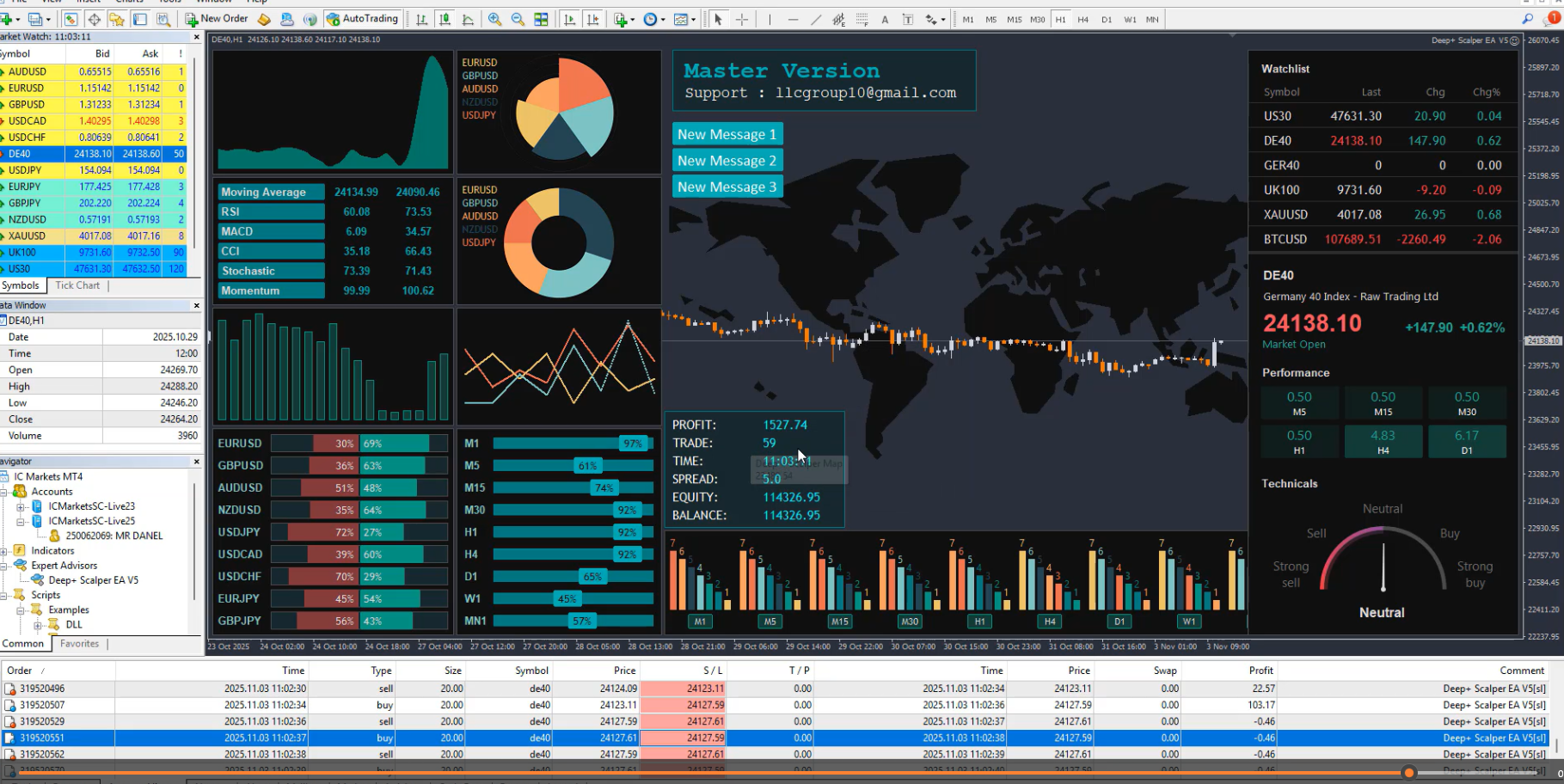The width and height of the screenshot is (1564, 784).
Task: Enable chart auto scroll icon
Action: [569, 19]
